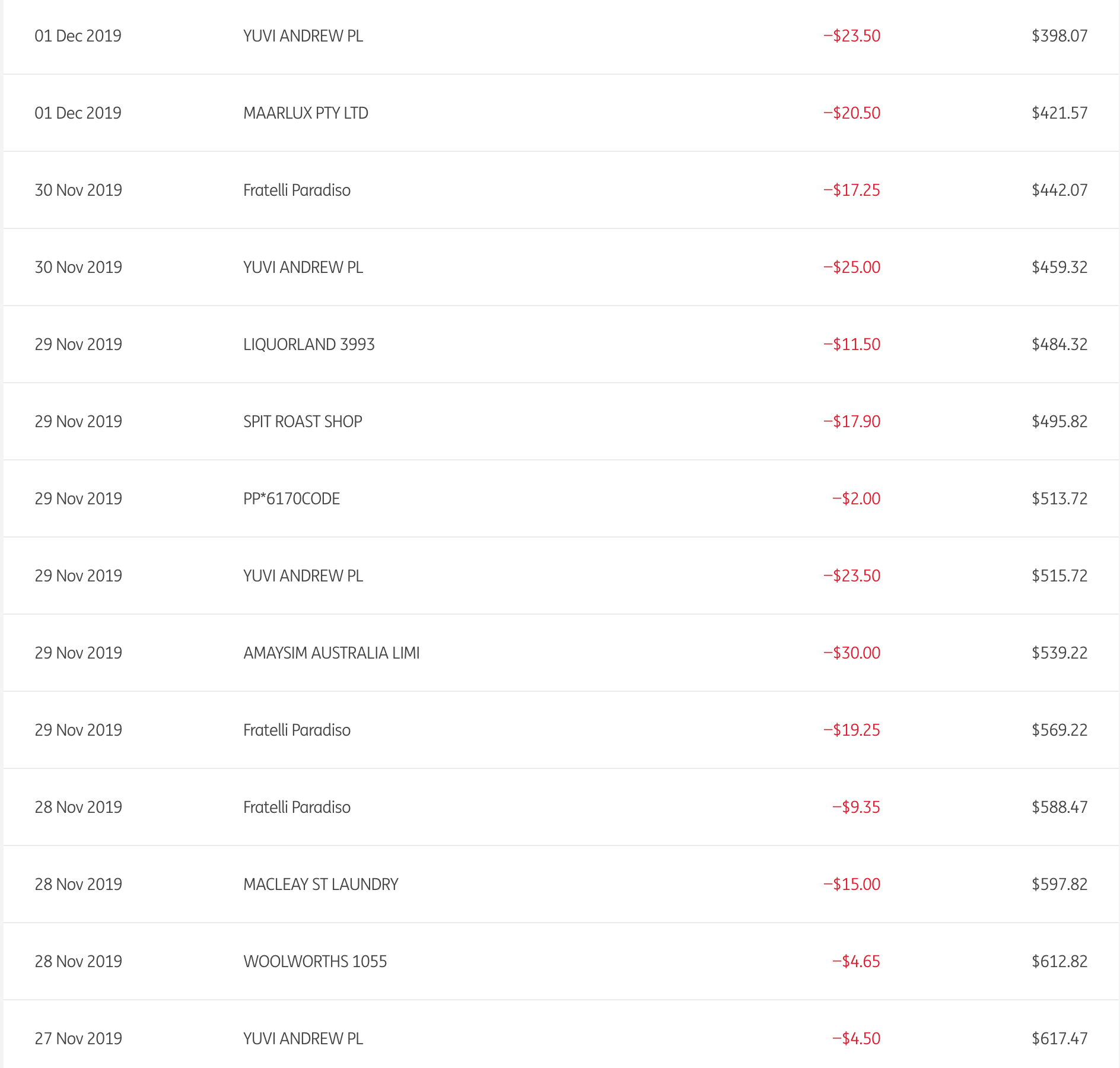Open the SPIT ROAST SHOP transaction
1120x1068 pixels.
pyautogui.click(x=303, y=421)
